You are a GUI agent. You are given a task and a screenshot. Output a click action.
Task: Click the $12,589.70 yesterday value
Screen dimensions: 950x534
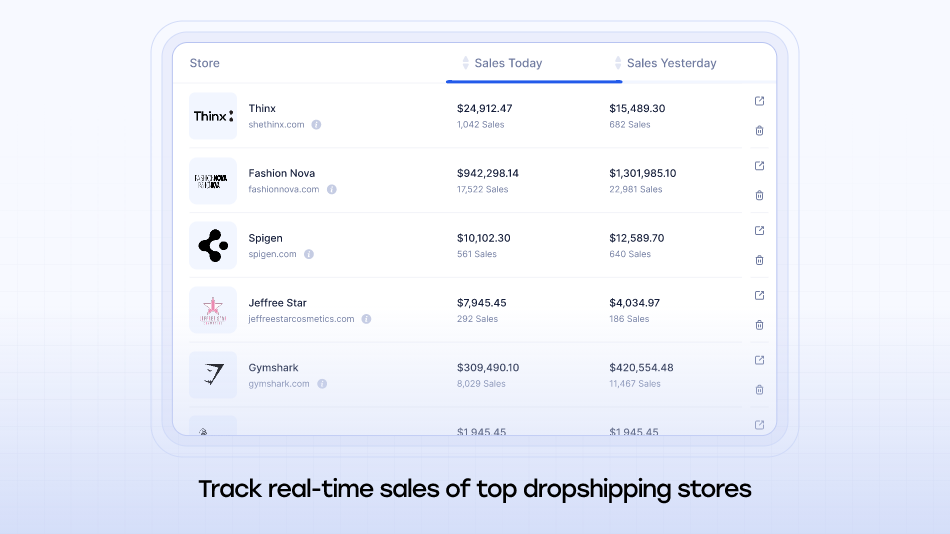[x=637, y=238]
